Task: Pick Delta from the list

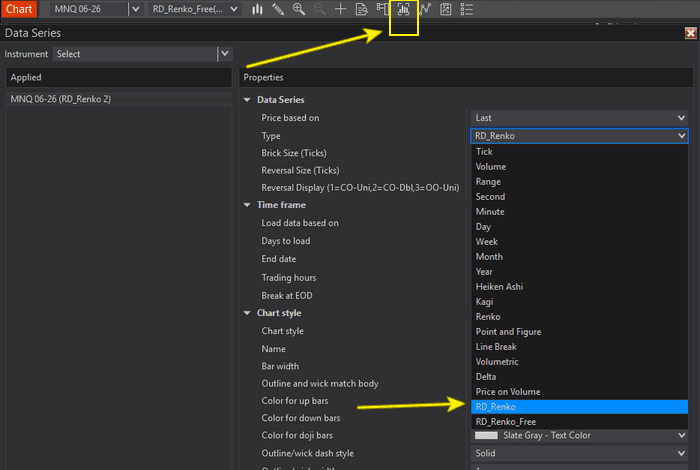Action: pyautogui.click(x=579, y=377)
